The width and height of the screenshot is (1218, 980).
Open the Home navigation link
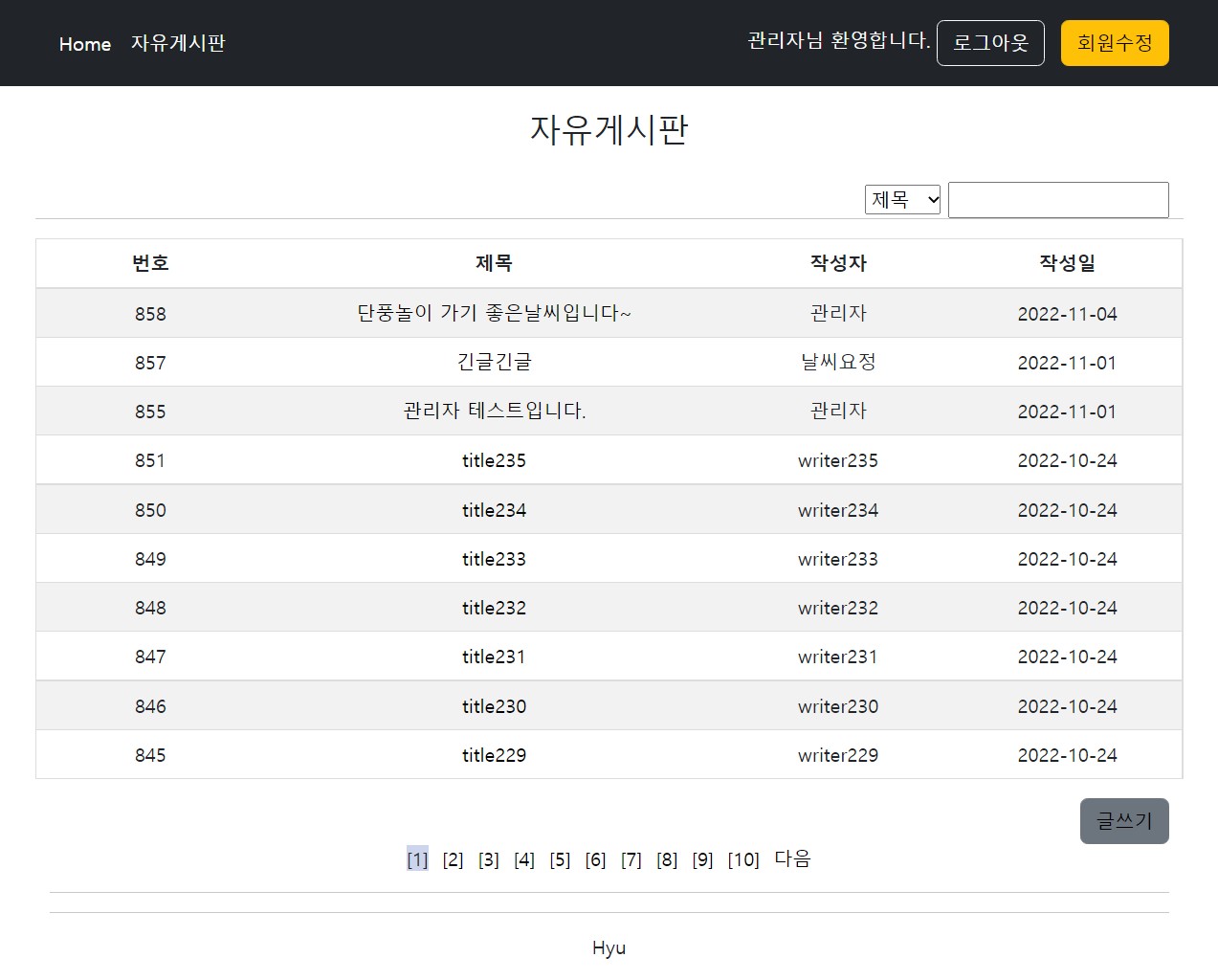85,44
